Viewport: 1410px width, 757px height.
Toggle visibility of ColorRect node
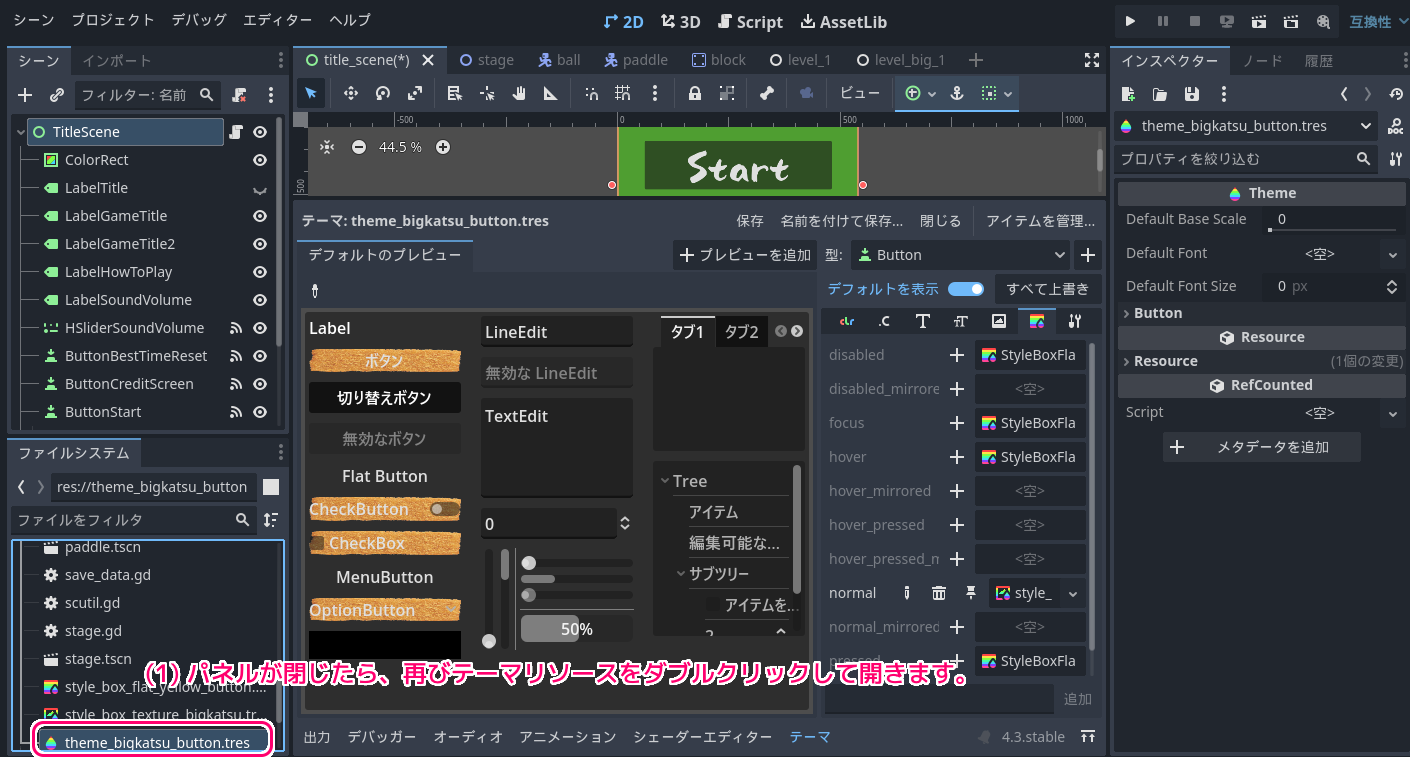click(260, 160)
